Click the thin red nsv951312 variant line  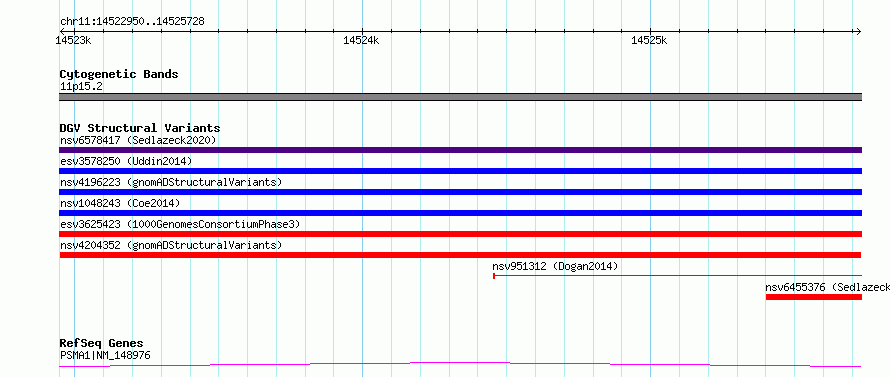[x=678, y=276]
